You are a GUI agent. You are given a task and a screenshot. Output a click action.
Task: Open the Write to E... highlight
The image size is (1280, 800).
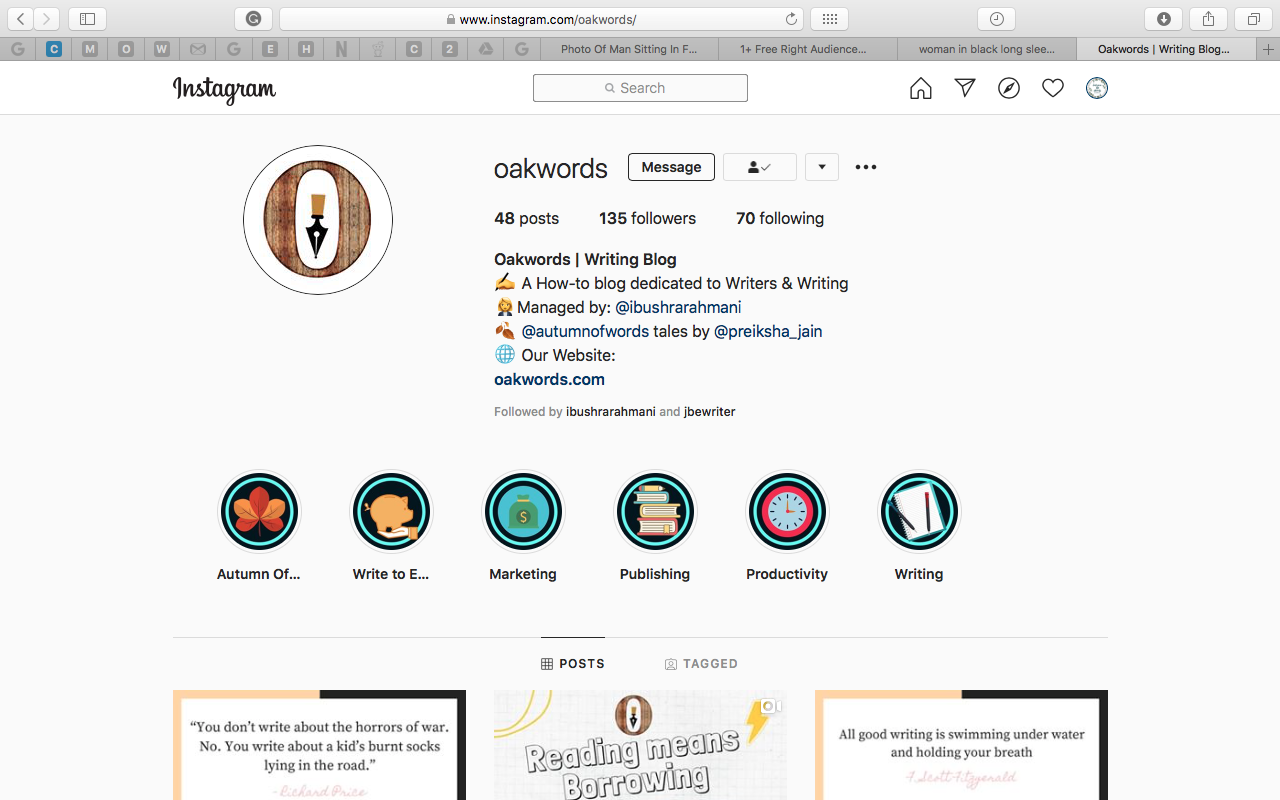pos(391,526)
